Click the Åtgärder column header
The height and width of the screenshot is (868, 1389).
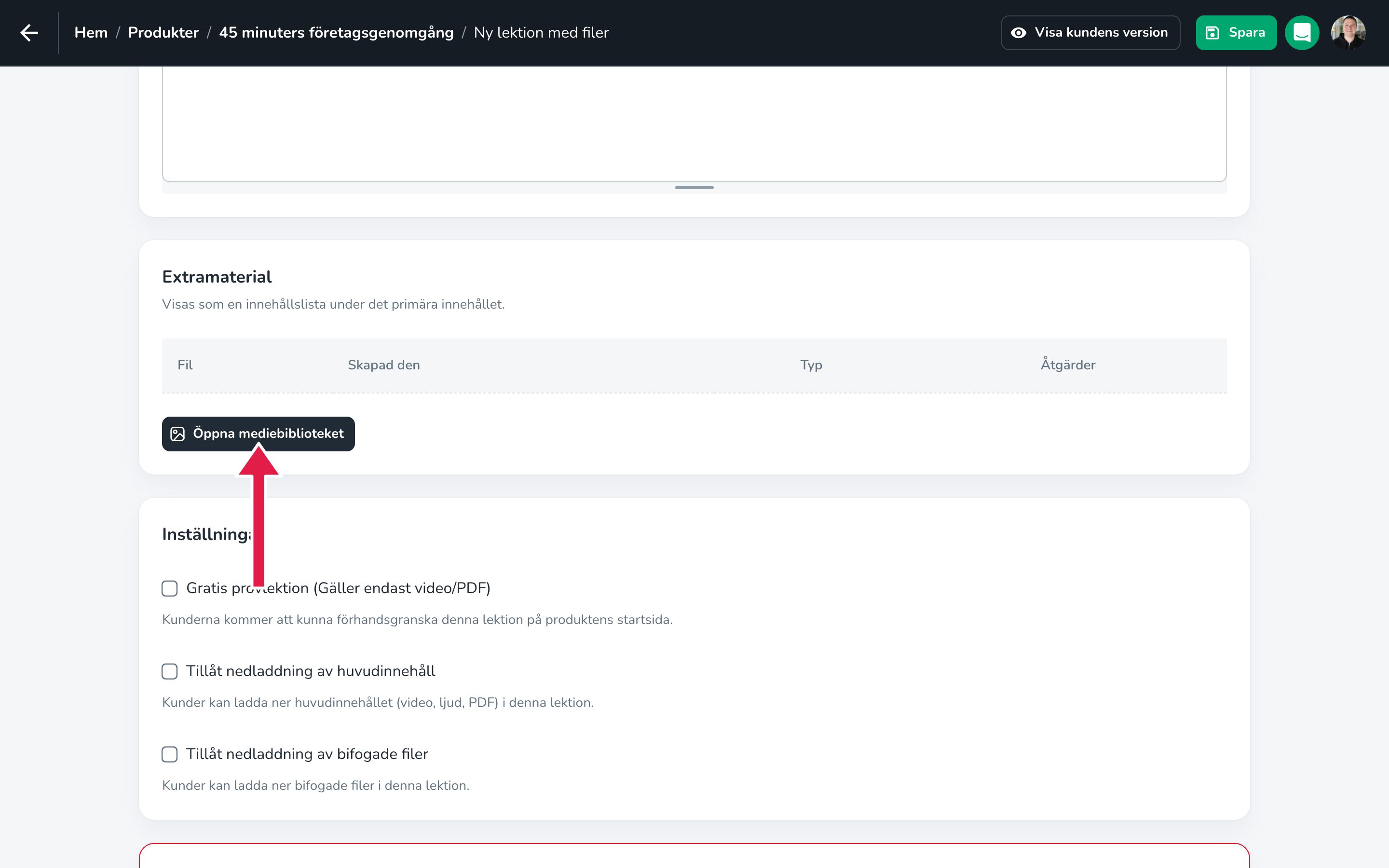click(1068, 364)
